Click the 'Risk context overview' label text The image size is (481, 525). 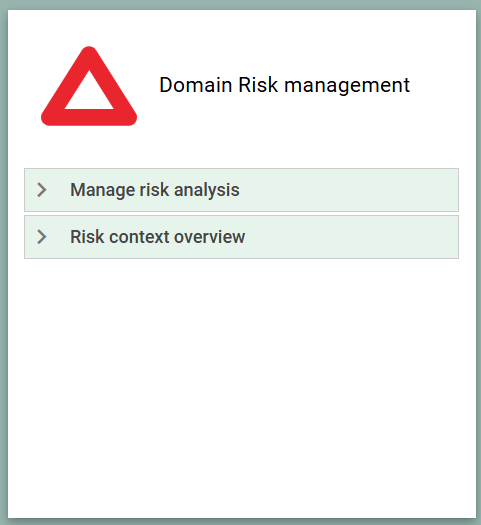(157, 237)
